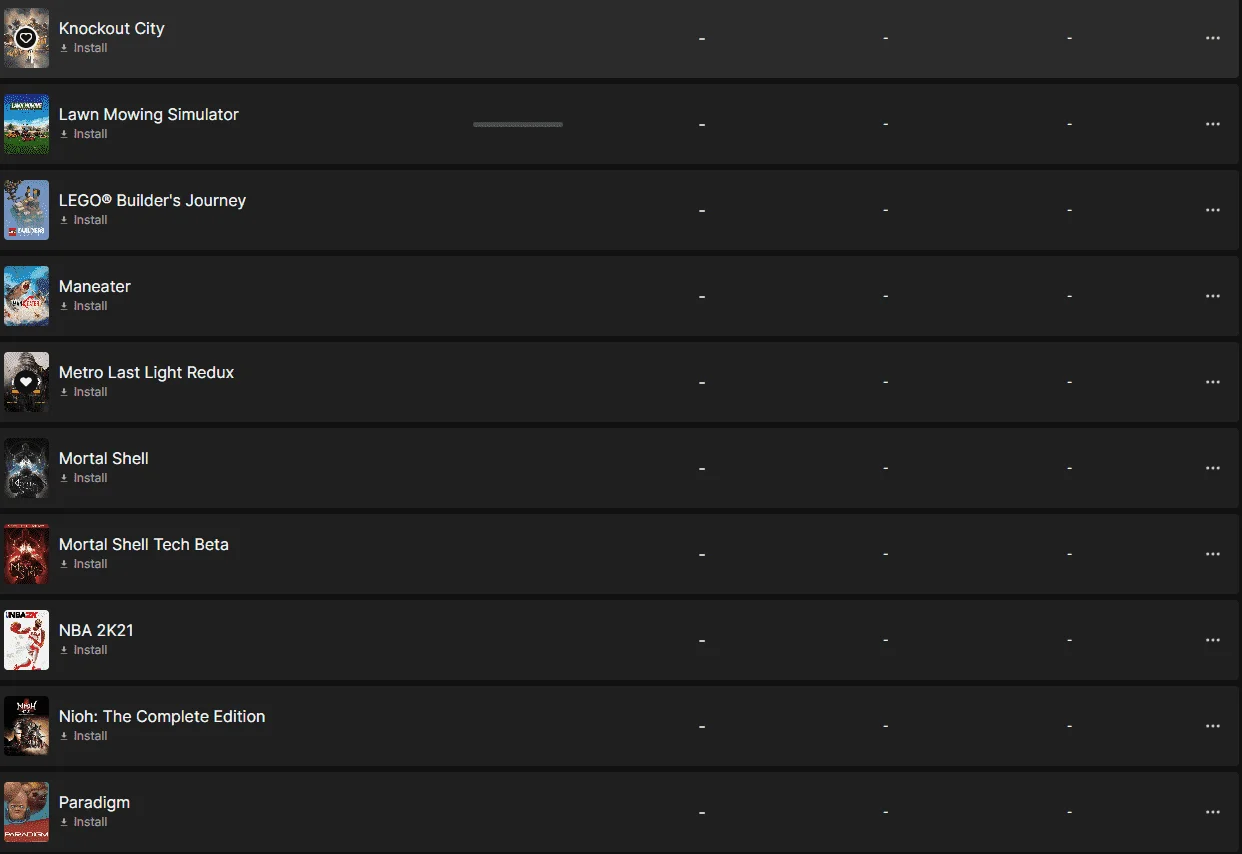Install Mortal Shell
Viewport: 1242px width, 854px height.
[x=84, y=478]
